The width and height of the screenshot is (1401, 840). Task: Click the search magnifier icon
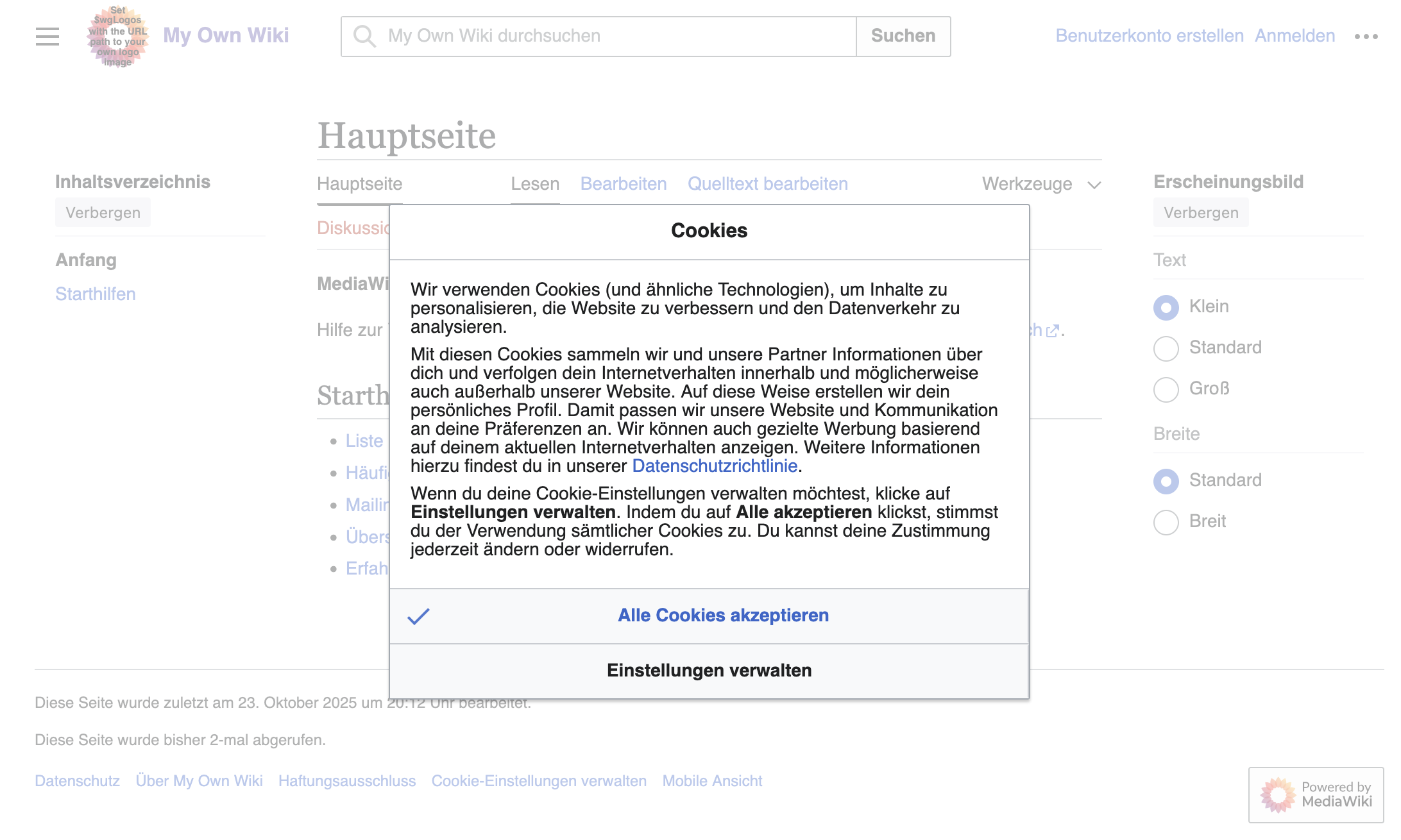364,37
